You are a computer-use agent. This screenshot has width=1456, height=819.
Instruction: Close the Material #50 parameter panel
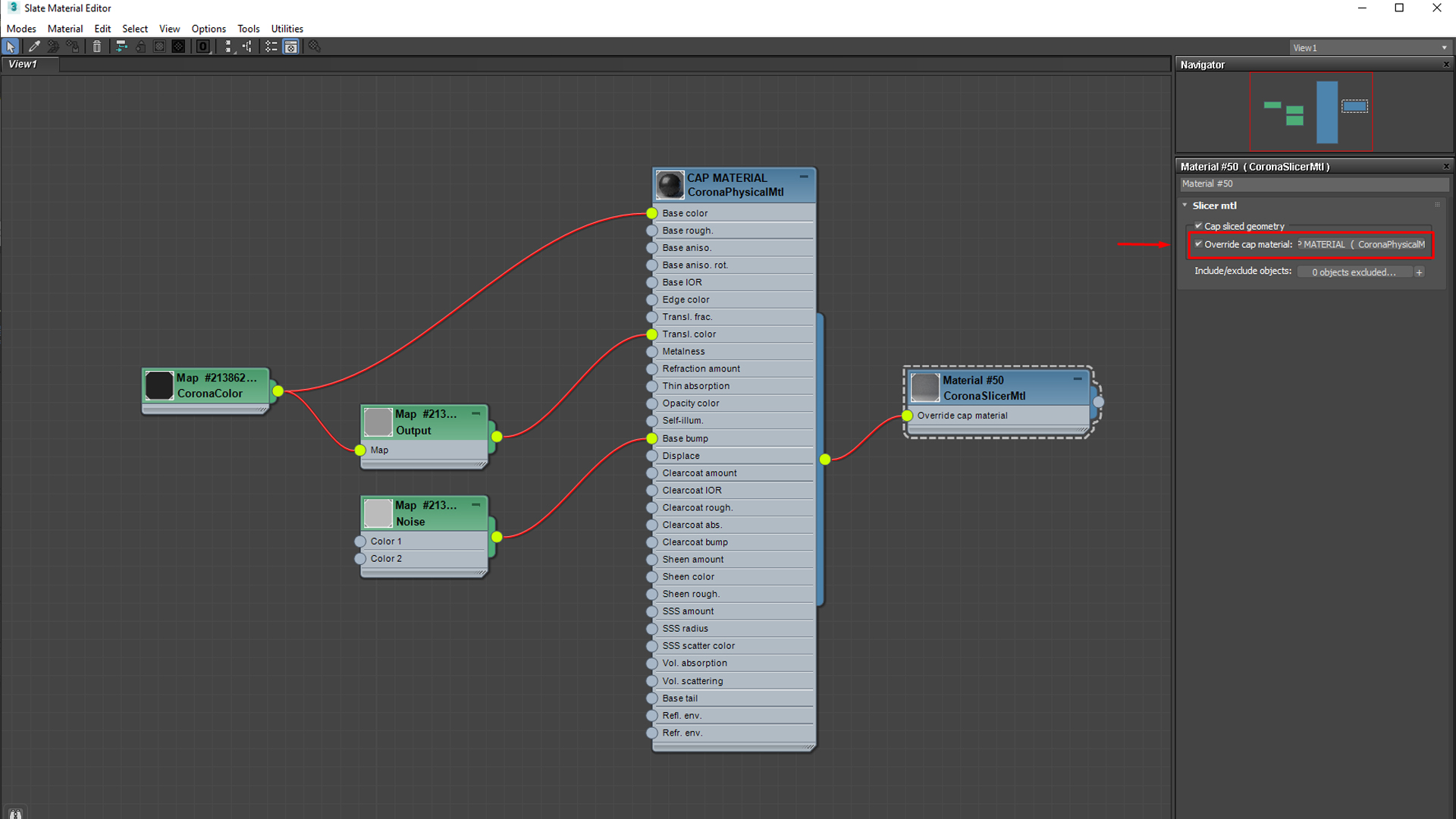(x=1446, y=166)
